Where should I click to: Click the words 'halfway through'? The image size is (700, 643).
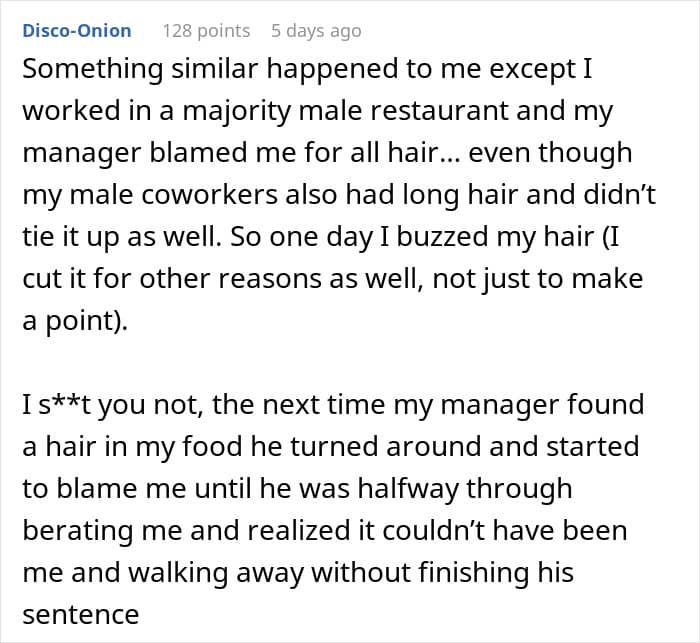[465, 489]
